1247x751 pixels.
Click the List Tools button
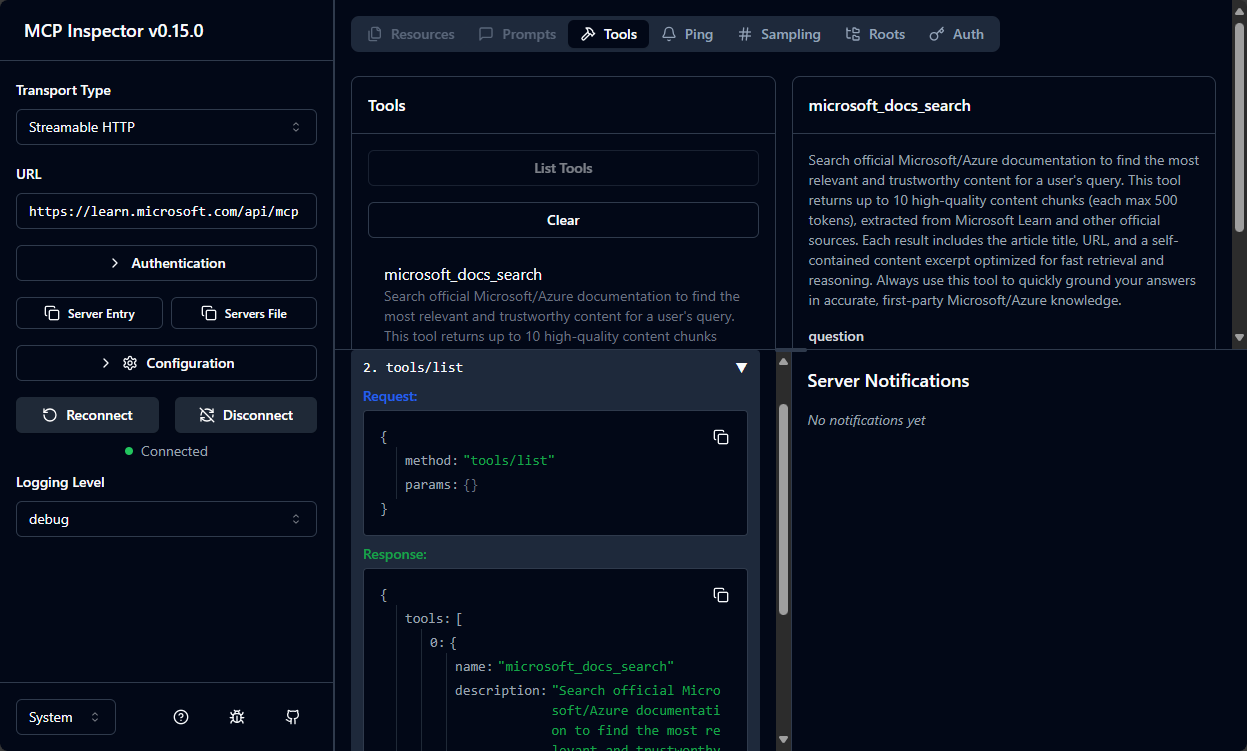point(563,168)
